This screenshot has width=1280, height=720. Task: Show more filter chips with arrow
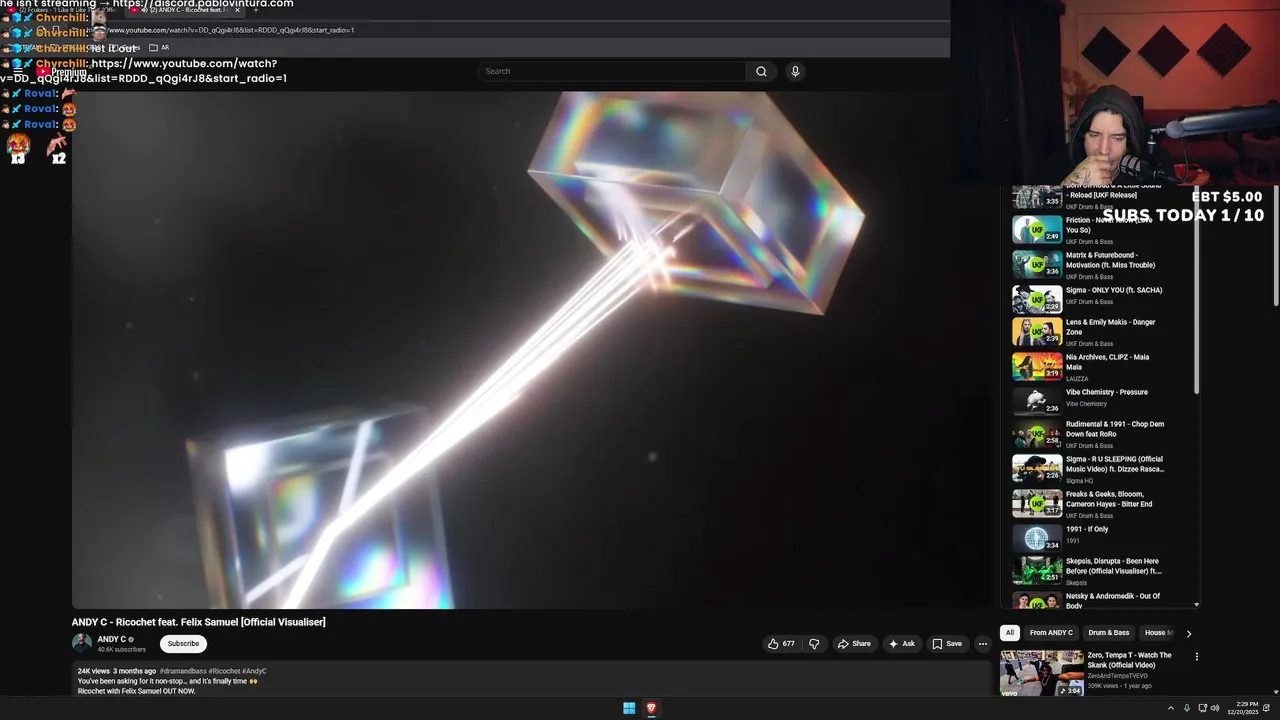pyautogui.click(x=1188, y=633)
